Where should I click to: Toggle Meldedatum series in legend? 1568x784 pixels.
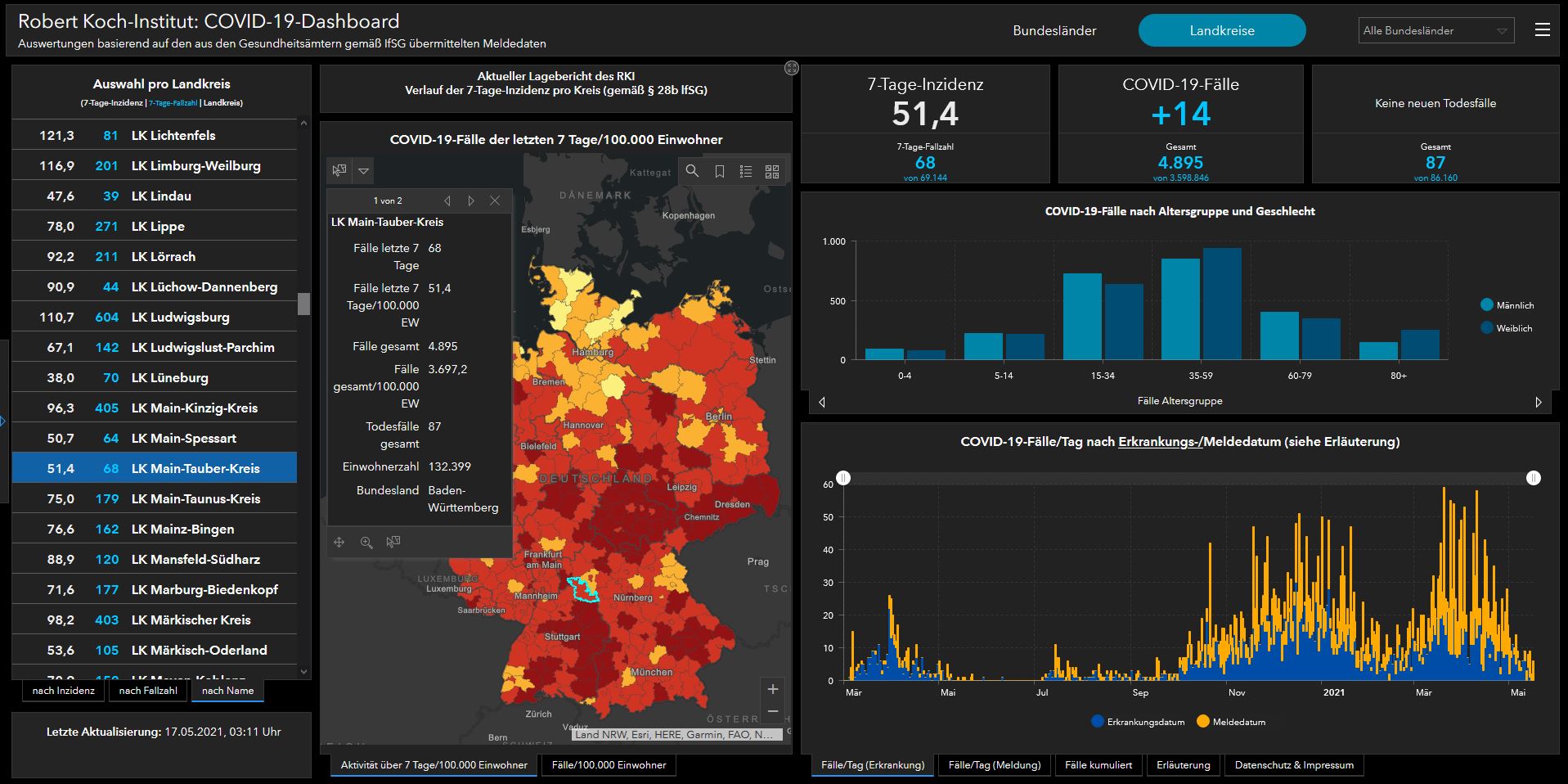[x=1231, y=722]
